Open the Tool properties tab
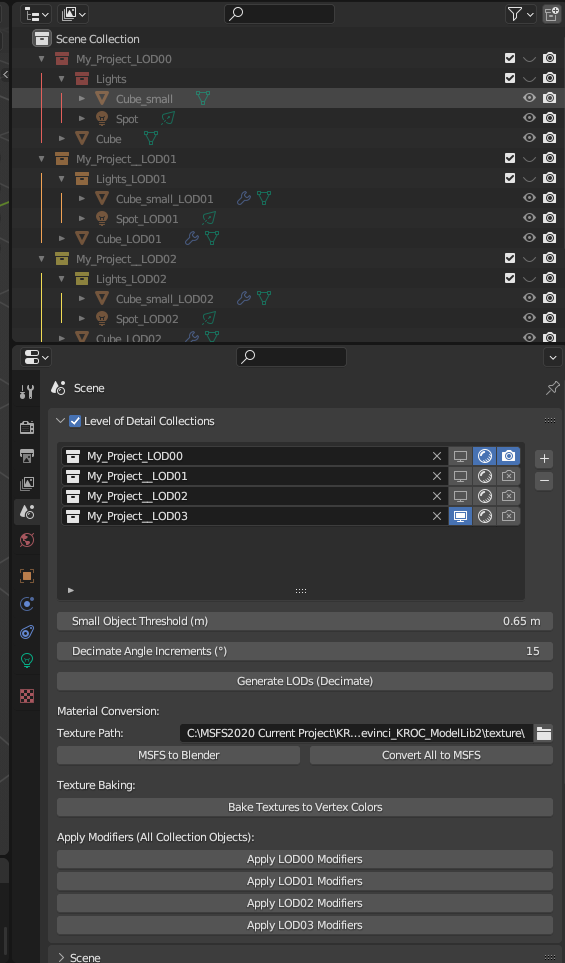Image resolution: width=565 pixels, height=963 pixels. 26,391
